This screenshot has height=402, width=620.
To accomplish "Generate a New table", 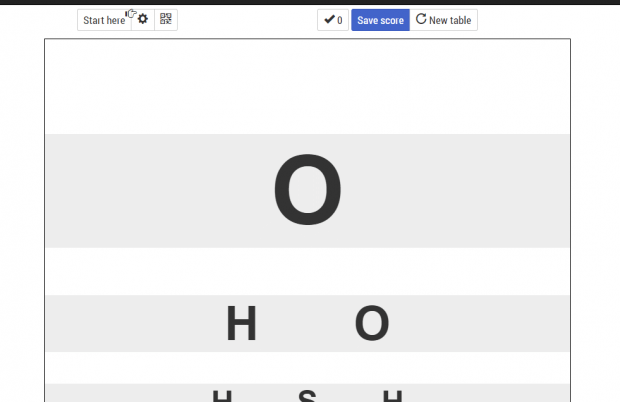I will 444,20.
